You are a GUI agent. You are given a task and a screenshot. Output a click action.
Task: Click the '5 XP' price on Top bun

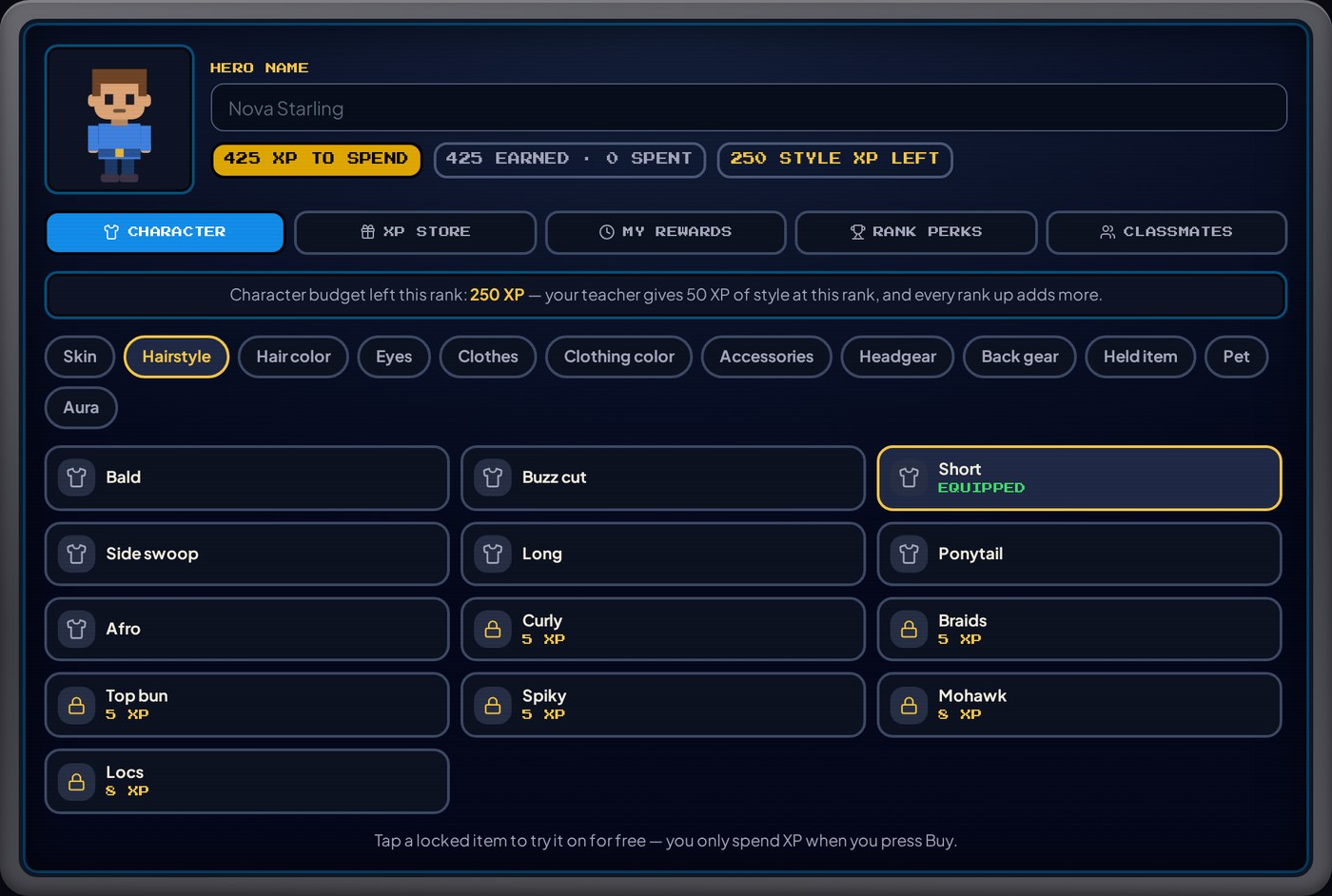[x=127, y=714]
